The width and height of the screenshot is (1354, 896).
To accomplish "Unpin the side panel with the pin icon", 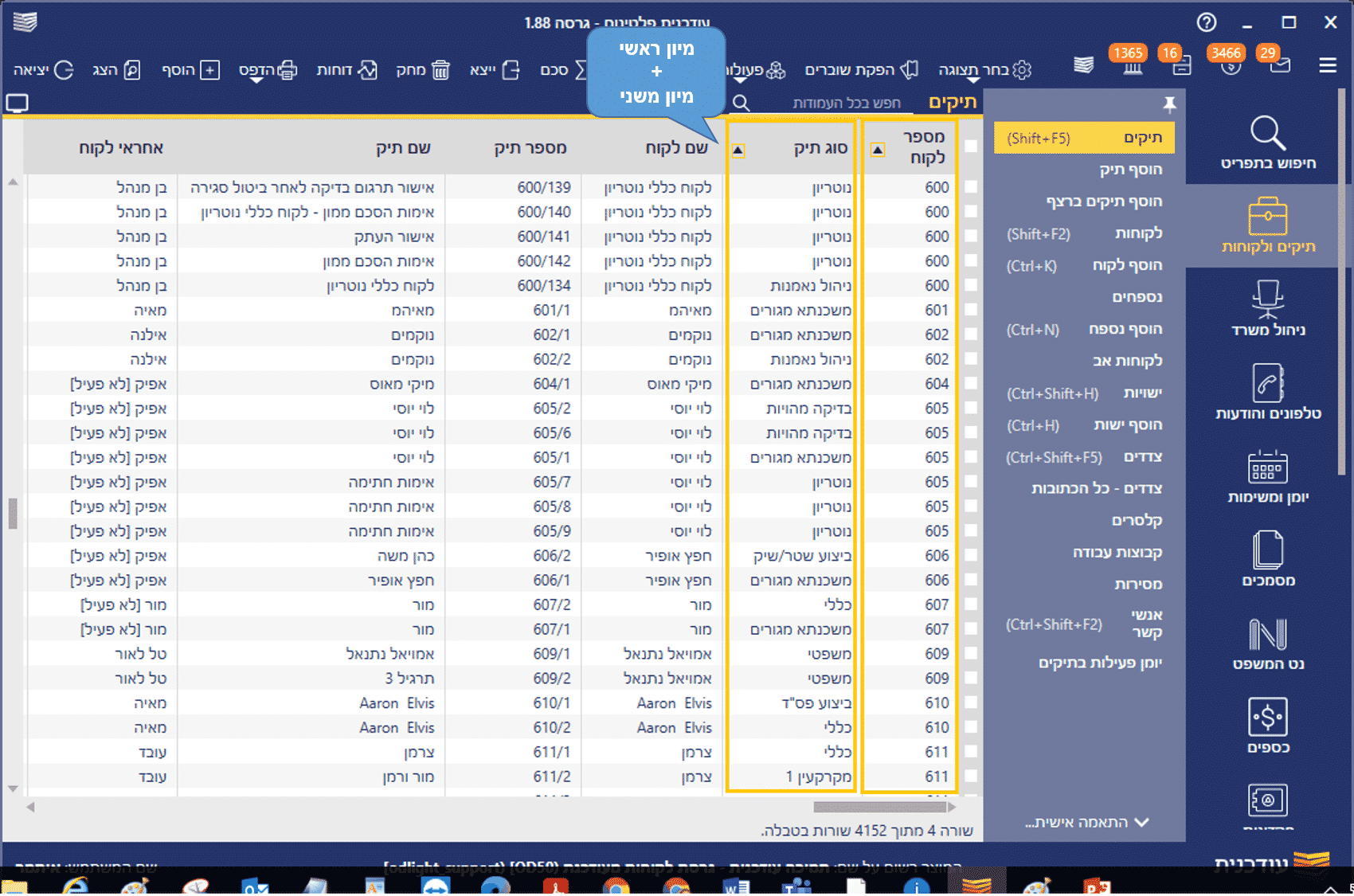I will tap(1169, 104).
